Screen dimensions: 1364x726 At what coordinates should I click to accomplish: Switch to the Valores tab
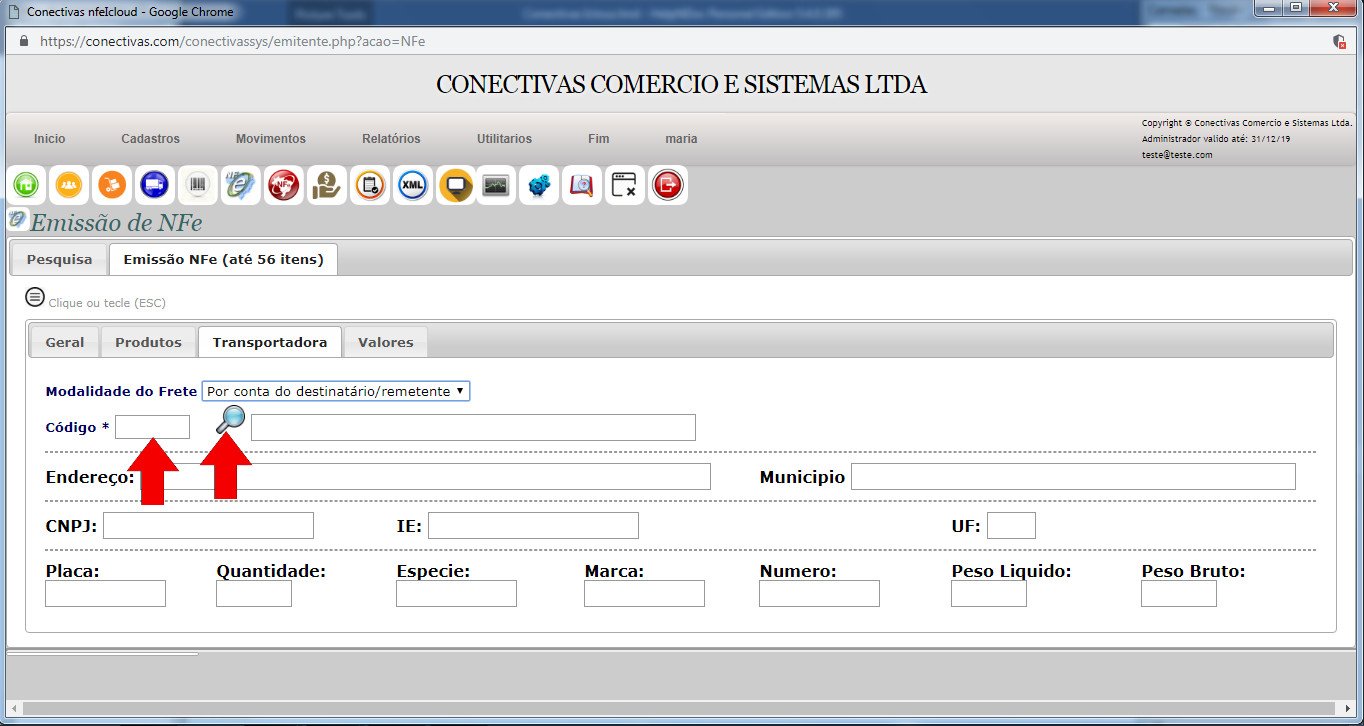385,342
